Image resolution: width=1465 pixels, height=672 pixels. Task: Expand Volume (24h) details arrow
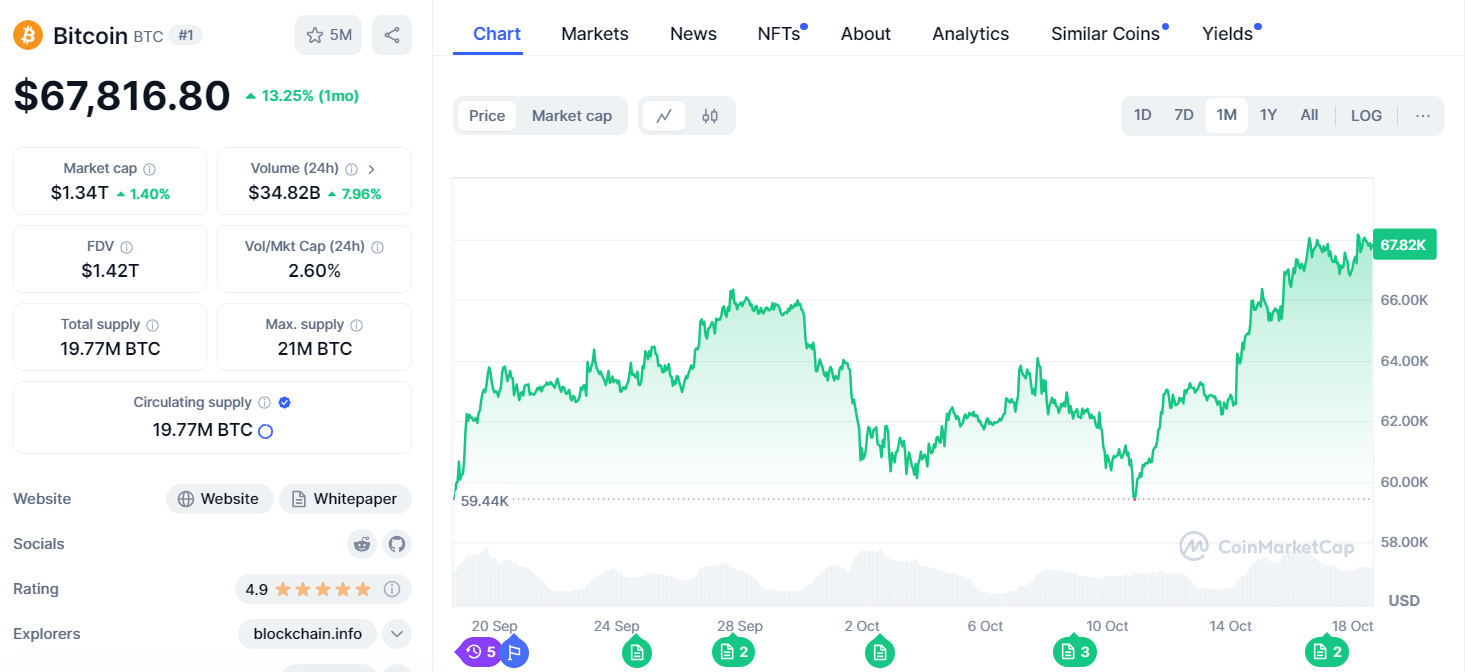tap(372, 169)
